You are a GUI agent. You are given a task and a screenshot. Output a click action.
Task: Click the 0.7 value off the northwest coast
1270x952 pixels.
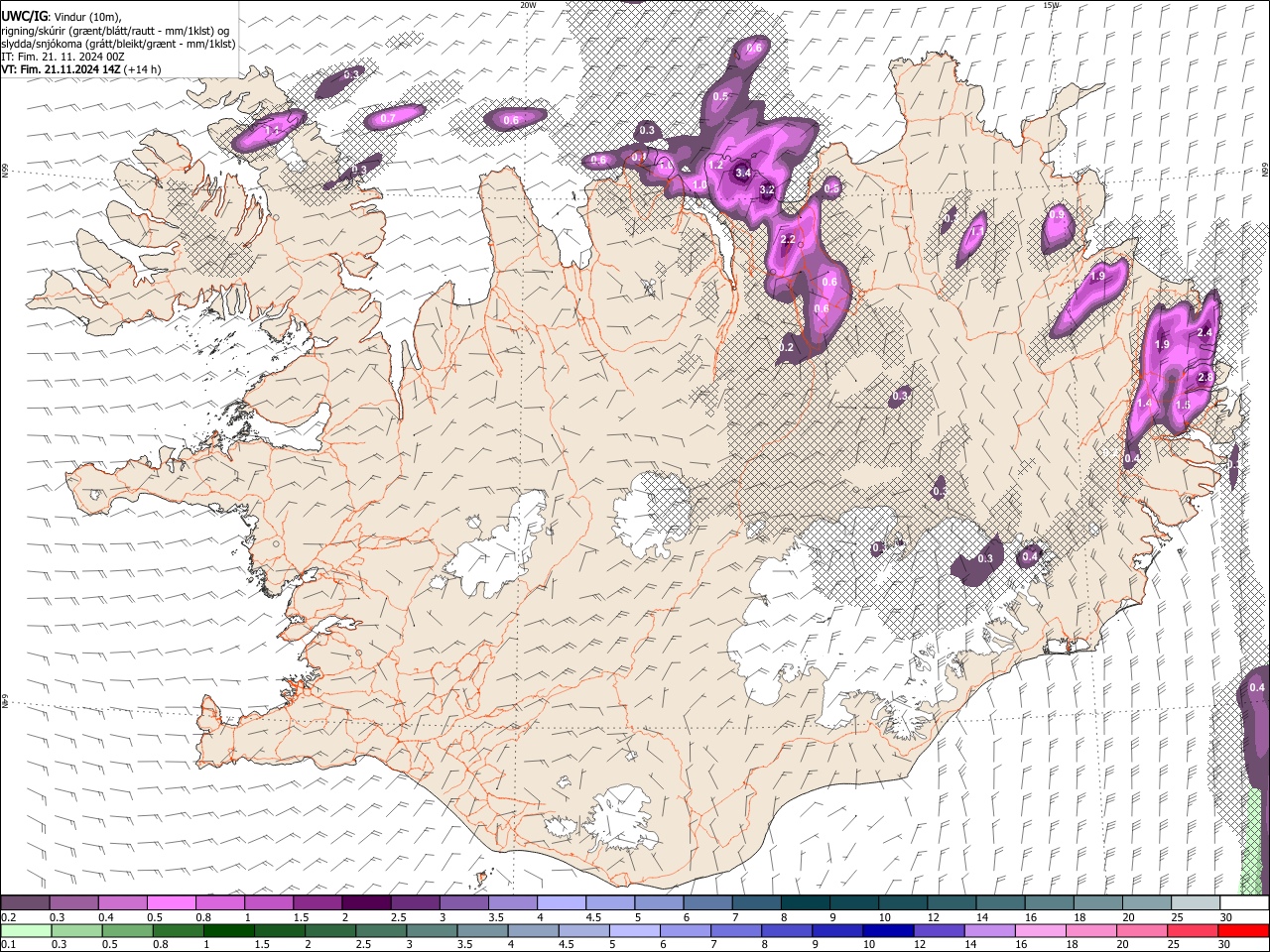(x=388, y=119)
